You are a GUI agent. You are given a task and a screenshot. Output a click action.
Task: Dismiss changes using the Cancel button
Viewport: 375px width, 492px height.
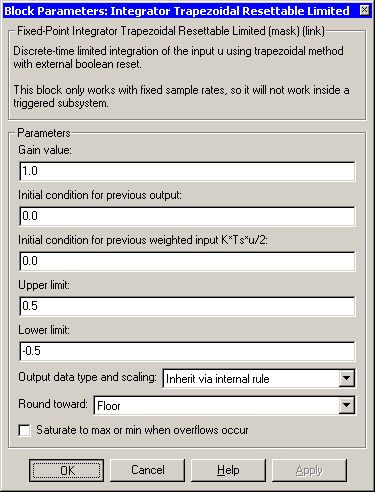click(148, 470)
